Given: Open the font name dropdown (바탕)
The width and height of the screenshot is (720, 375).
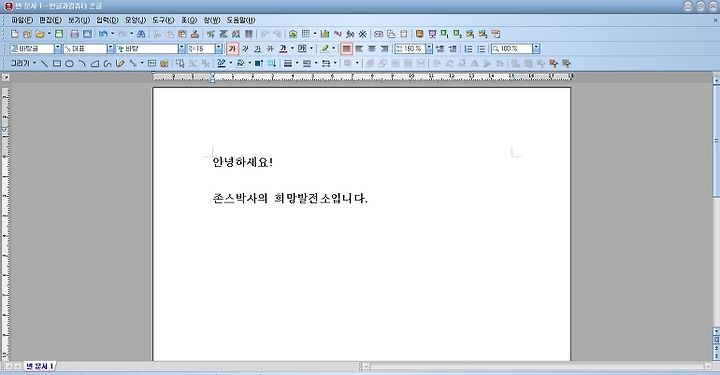Looking at the screenshot, I should coord(182,49).
